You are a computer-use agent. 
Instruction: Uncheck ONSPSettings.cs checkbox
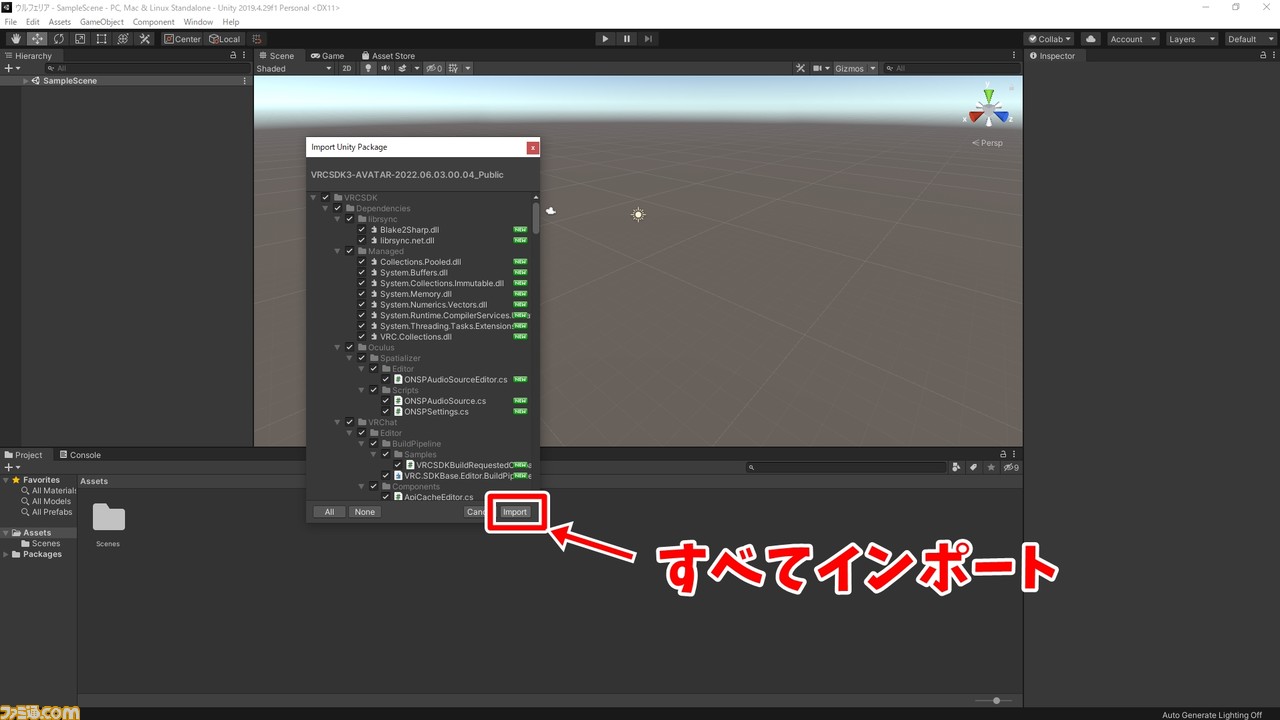(x=386, y=411)
